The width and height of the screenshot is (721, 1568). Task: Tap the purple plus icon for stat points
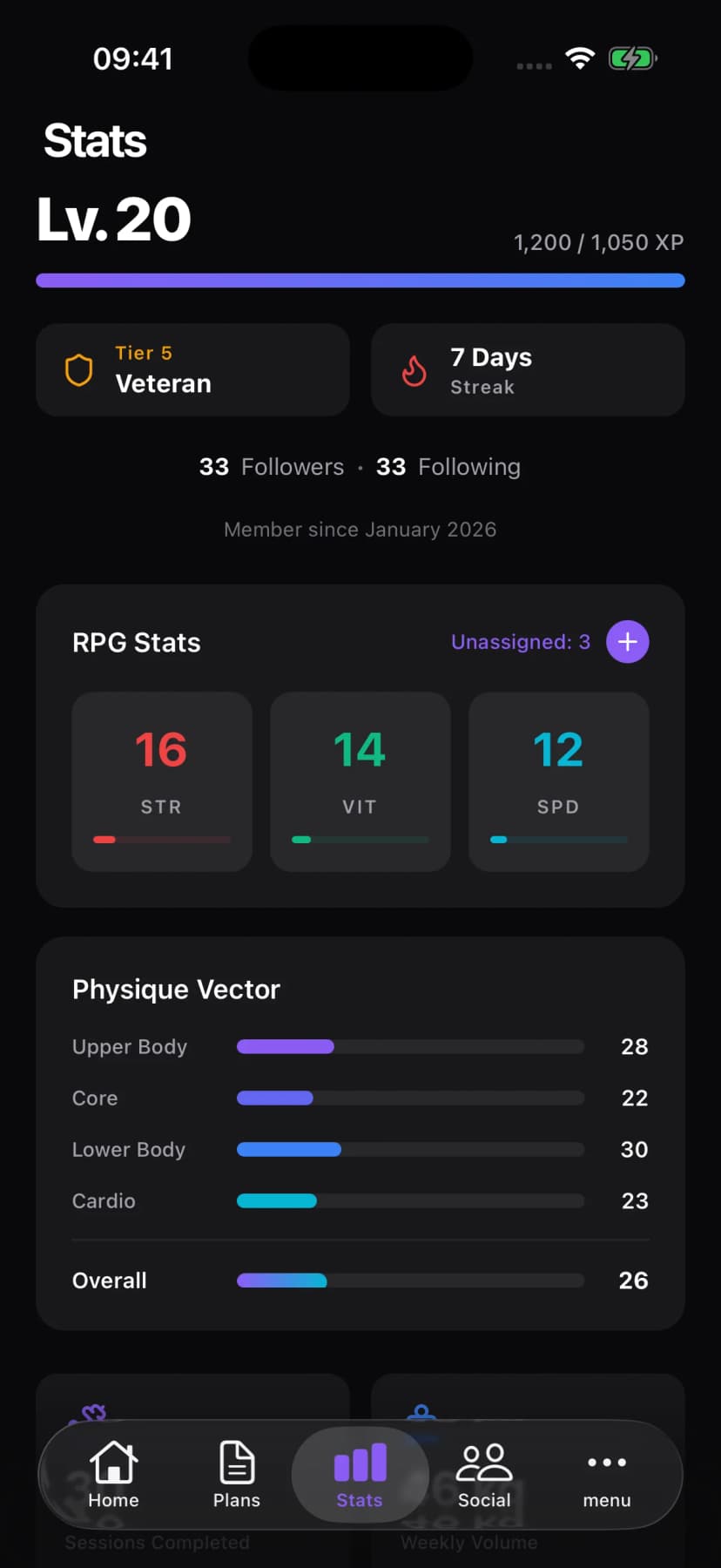pyautogui.click(x=627, y=641)
